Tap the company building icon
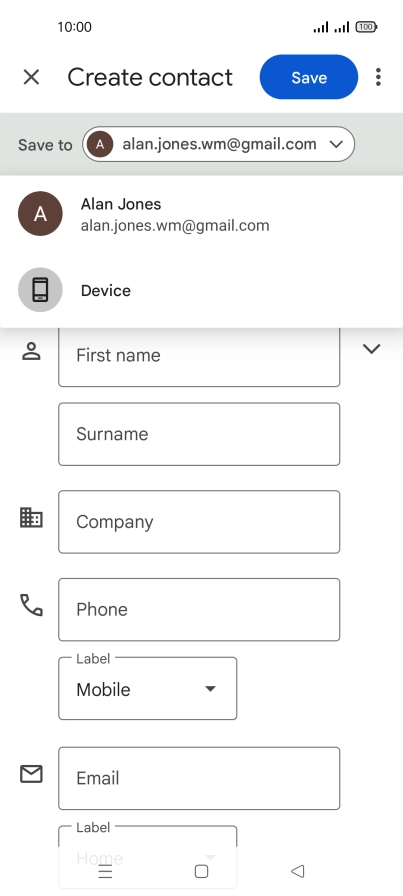 (x=31, y=518)
